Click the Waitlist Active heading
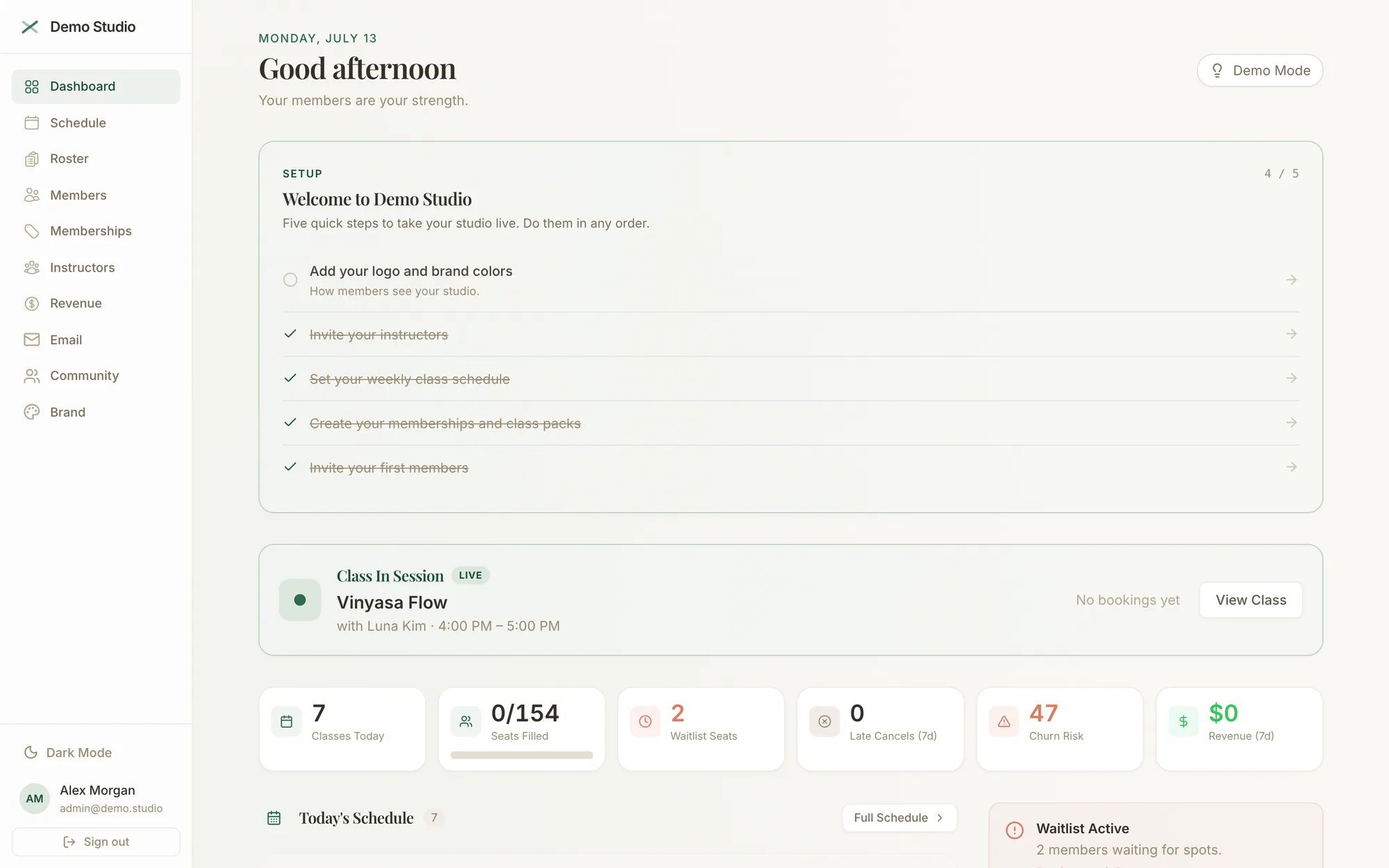The height and width of the screenshot is (868, 1389). (x=1083, y=828)
